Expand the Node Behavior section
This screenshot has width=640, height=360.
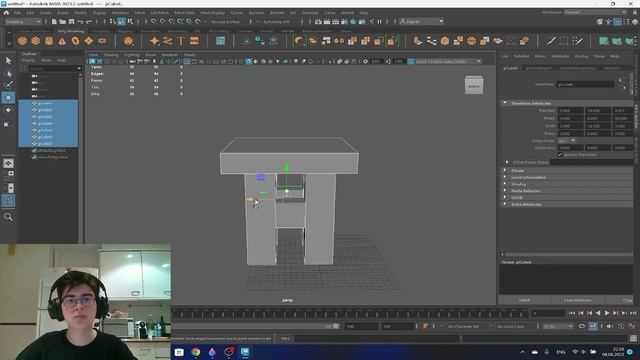[x=505, y=191]
